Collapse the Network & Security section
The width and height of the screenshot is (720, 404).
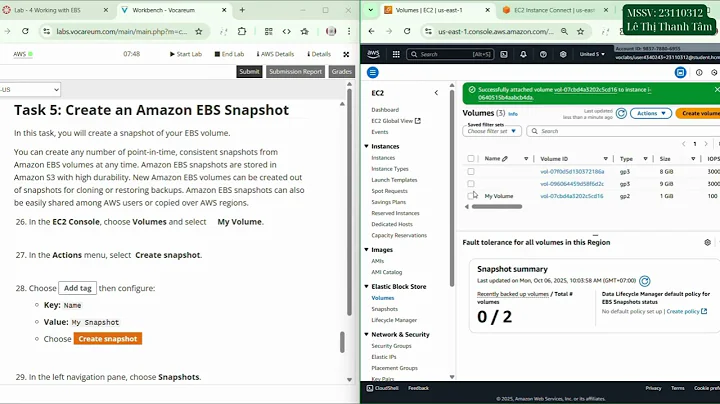pos(366,335)
